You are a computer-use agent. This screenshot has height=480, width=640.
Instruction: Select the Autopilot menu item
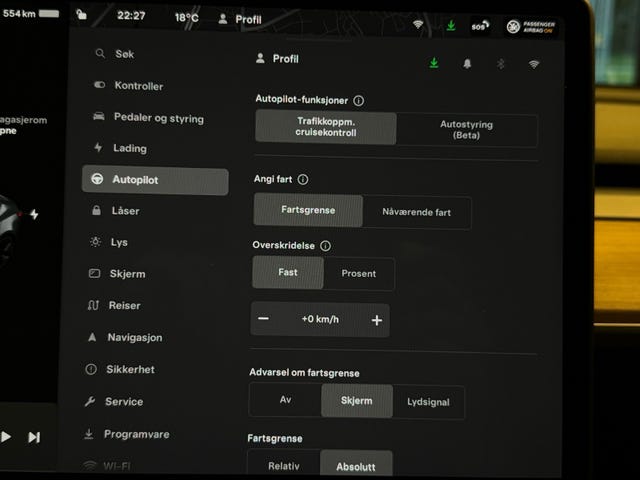click(x=155, y=180)
